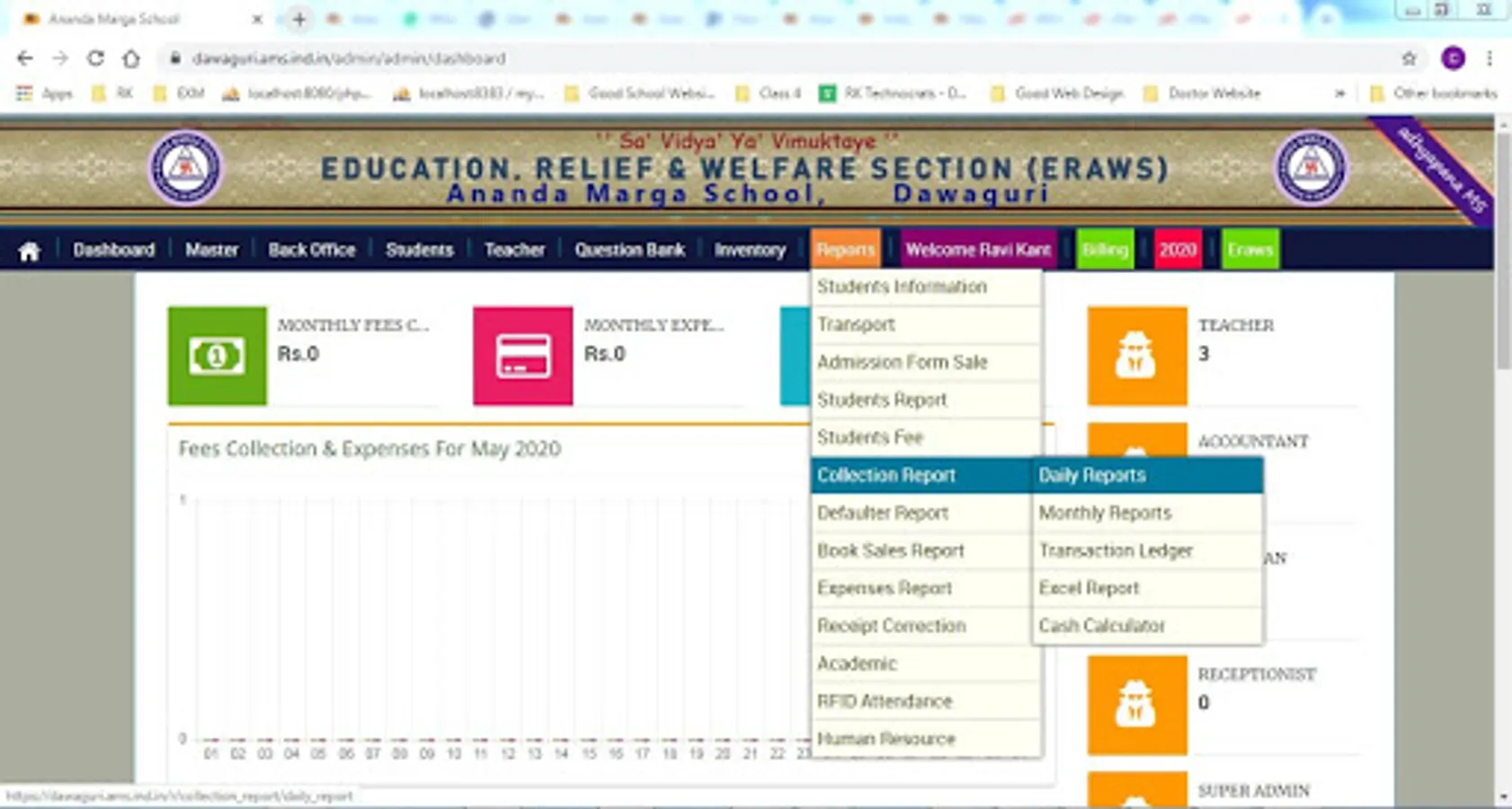
Task: Click the orange Teacher tile icon
Action: (x=1136, y=356)
